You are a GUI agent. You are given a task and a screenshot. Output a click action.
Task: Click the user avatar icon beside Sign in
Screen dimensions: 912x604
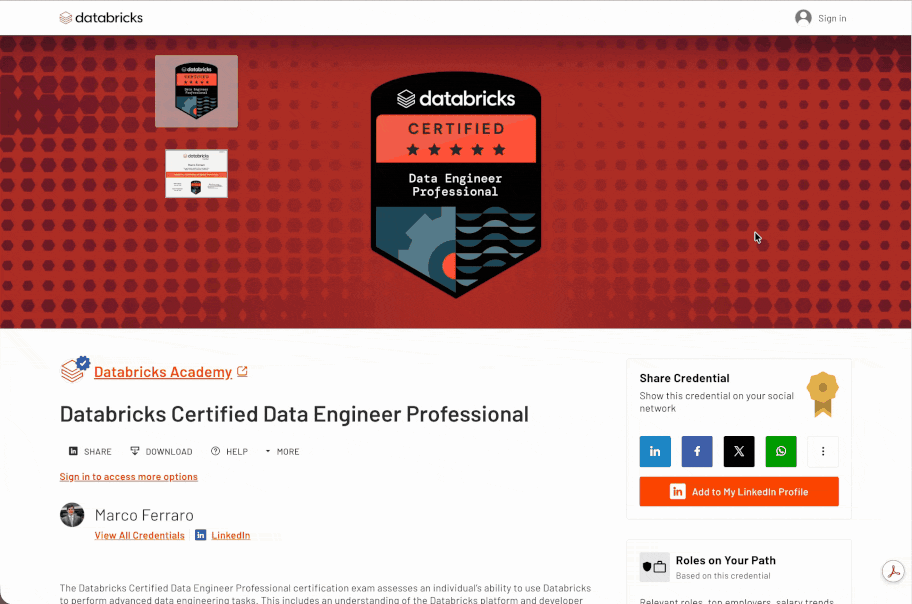(803, 18)
